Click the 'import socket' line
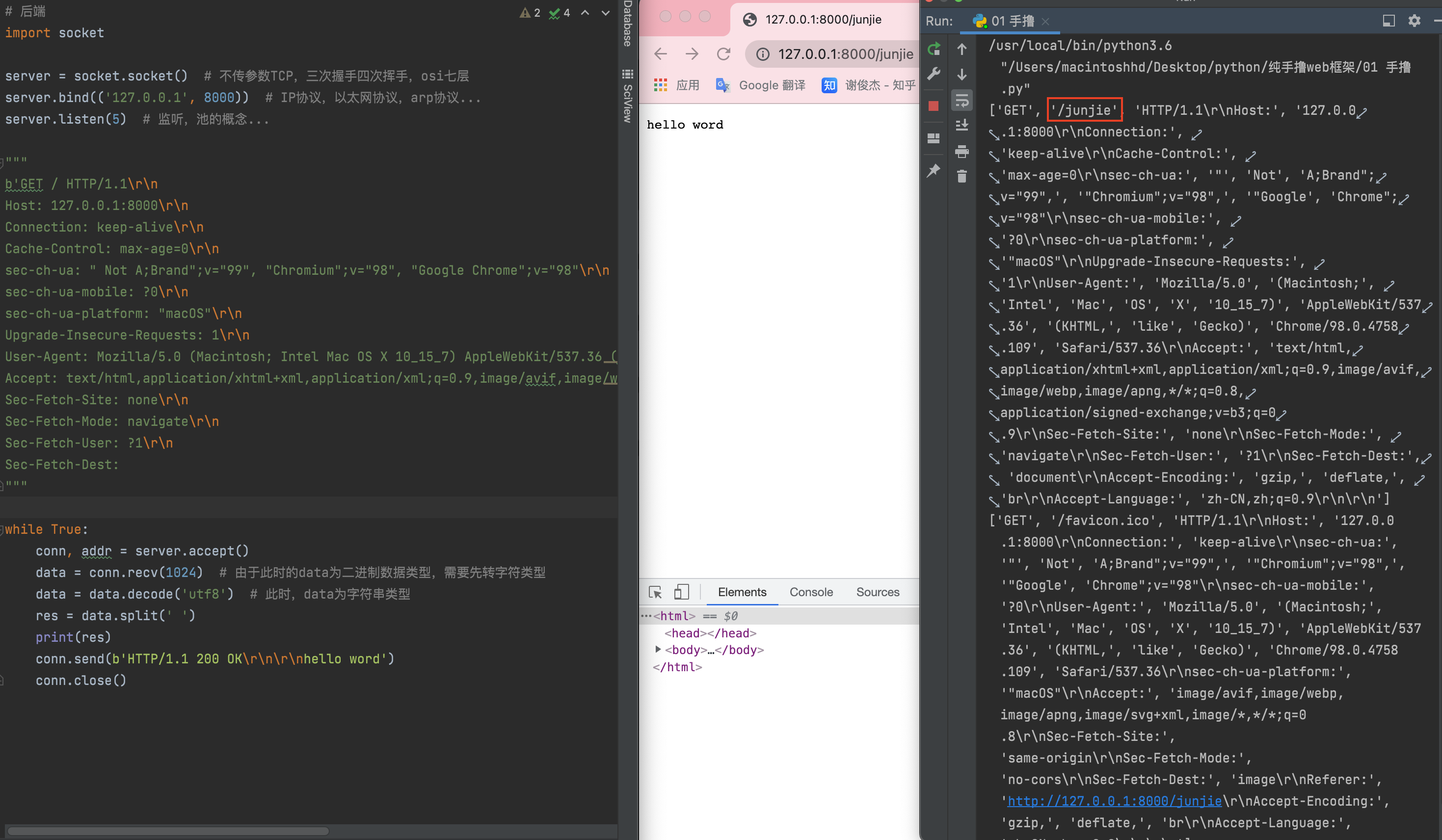The width and height of the screenshot is (1442, 840). click(54, 32)
